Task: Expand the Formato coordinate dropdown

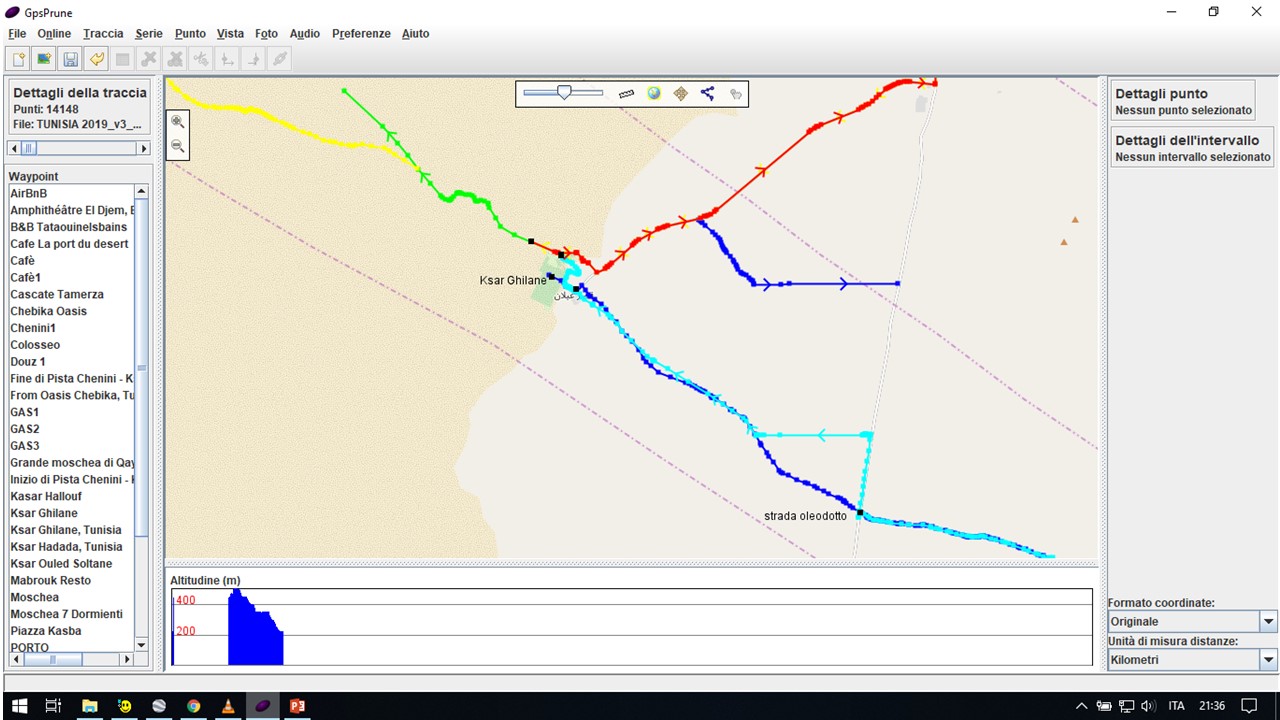Action: (x=1269, y=622)
